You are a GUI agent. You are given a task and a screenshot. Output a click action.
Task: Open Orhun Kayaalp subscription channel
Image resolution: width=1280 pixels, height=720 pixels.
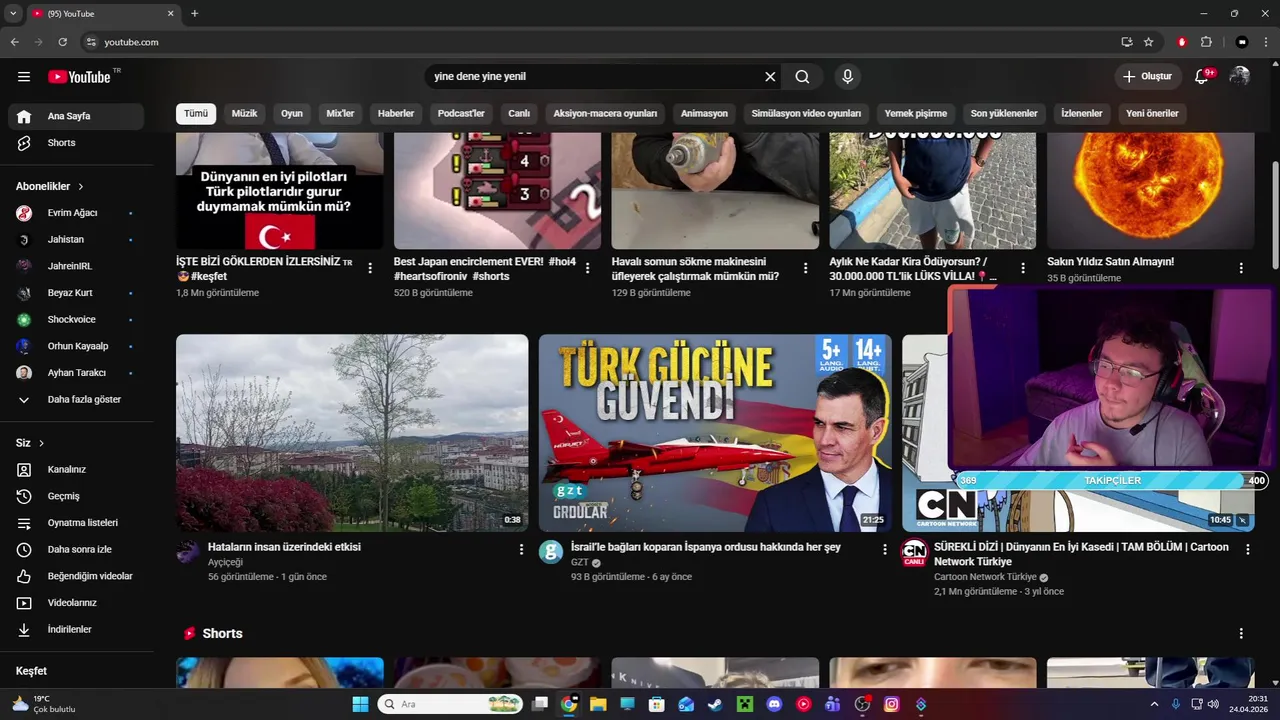tap(76, 346)
